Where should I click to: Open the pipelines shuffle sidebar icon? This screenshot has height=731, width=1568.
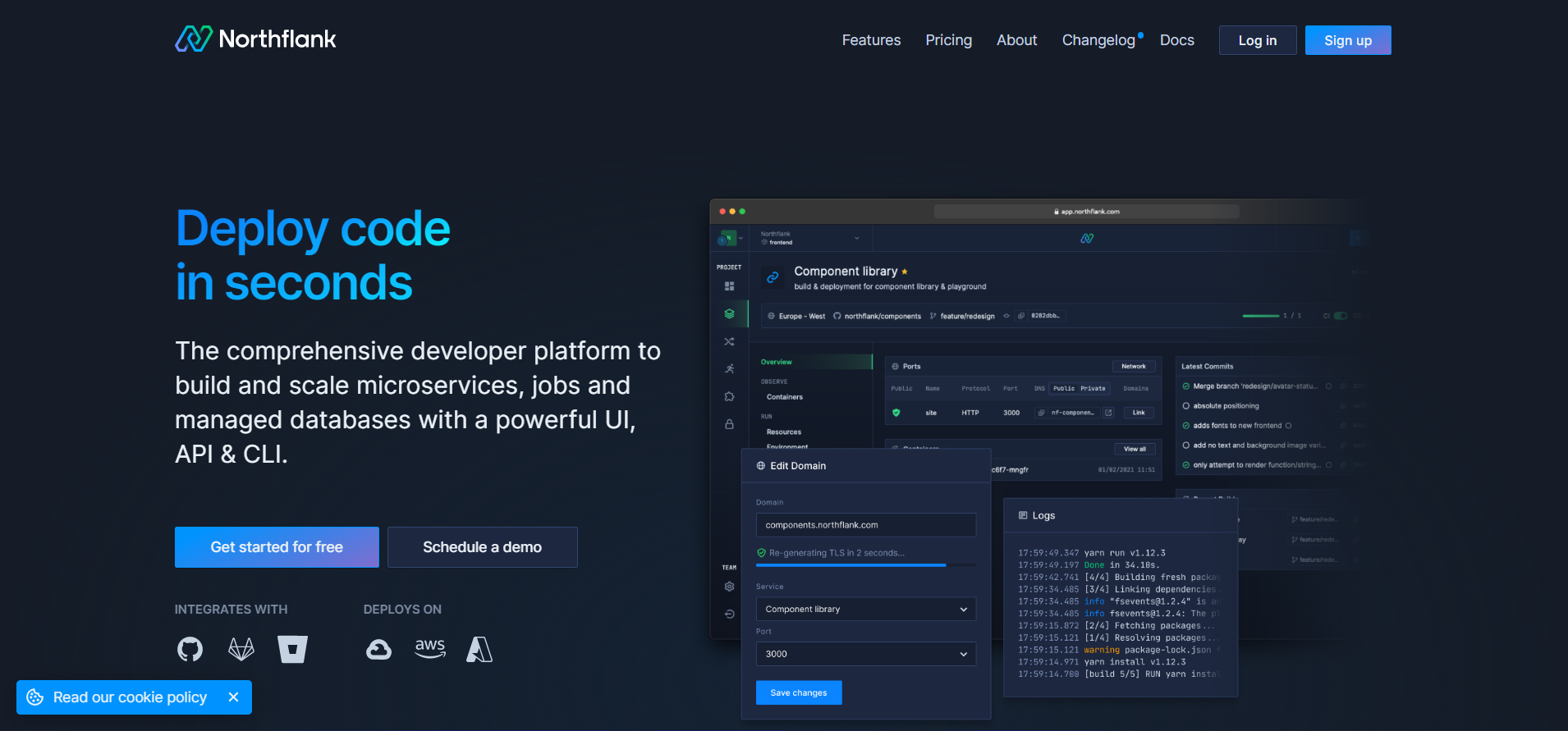(x=729, y=341)
